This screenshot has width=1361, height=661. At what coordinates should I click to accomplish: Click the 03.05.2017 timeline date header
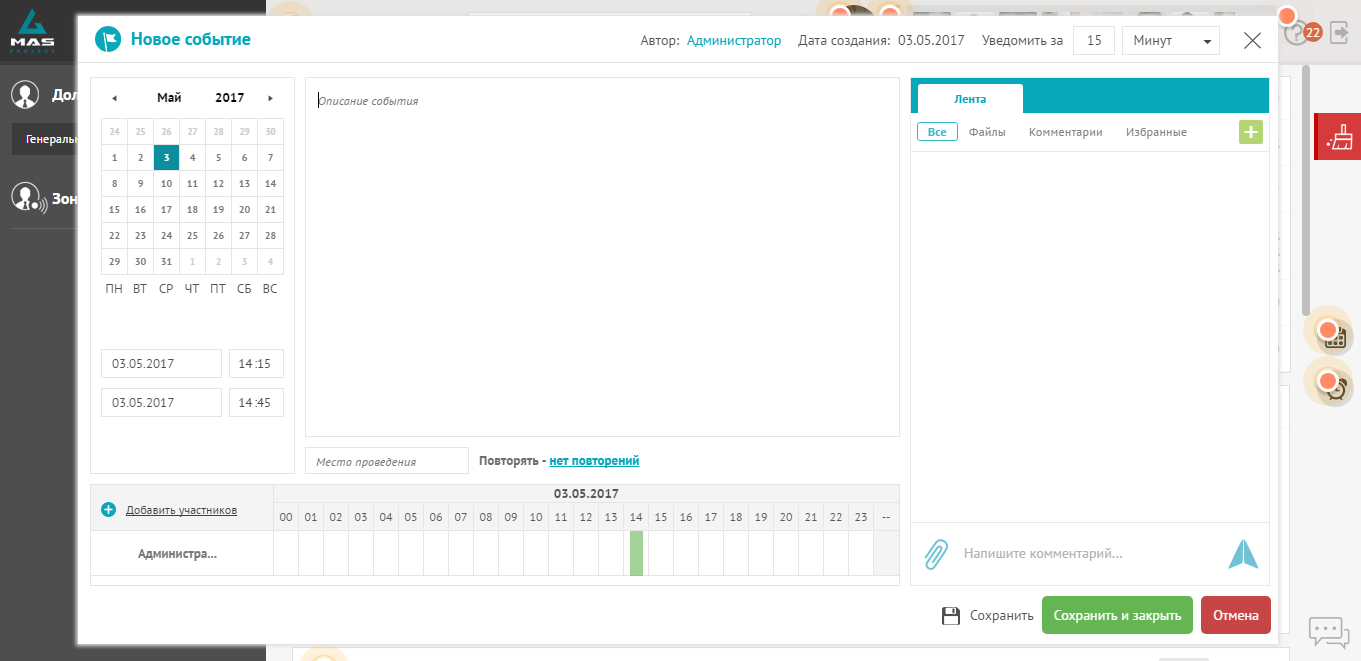pos(586,494)
